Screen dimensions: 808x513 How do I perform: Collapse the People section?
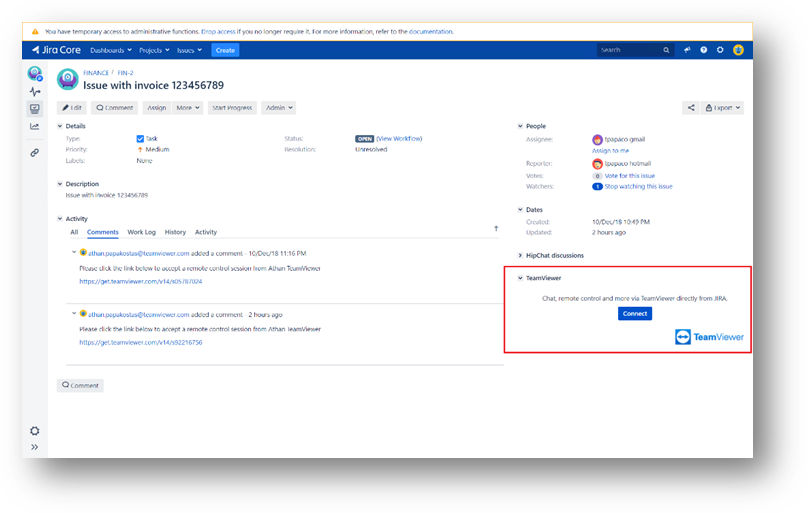tap(520, 126)
